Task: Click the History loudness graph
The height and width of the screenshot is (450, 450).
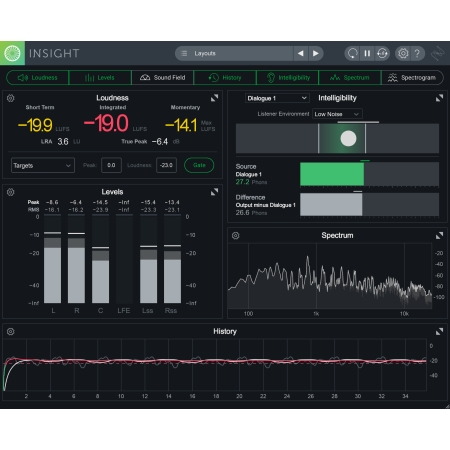Action: [215, 365]
